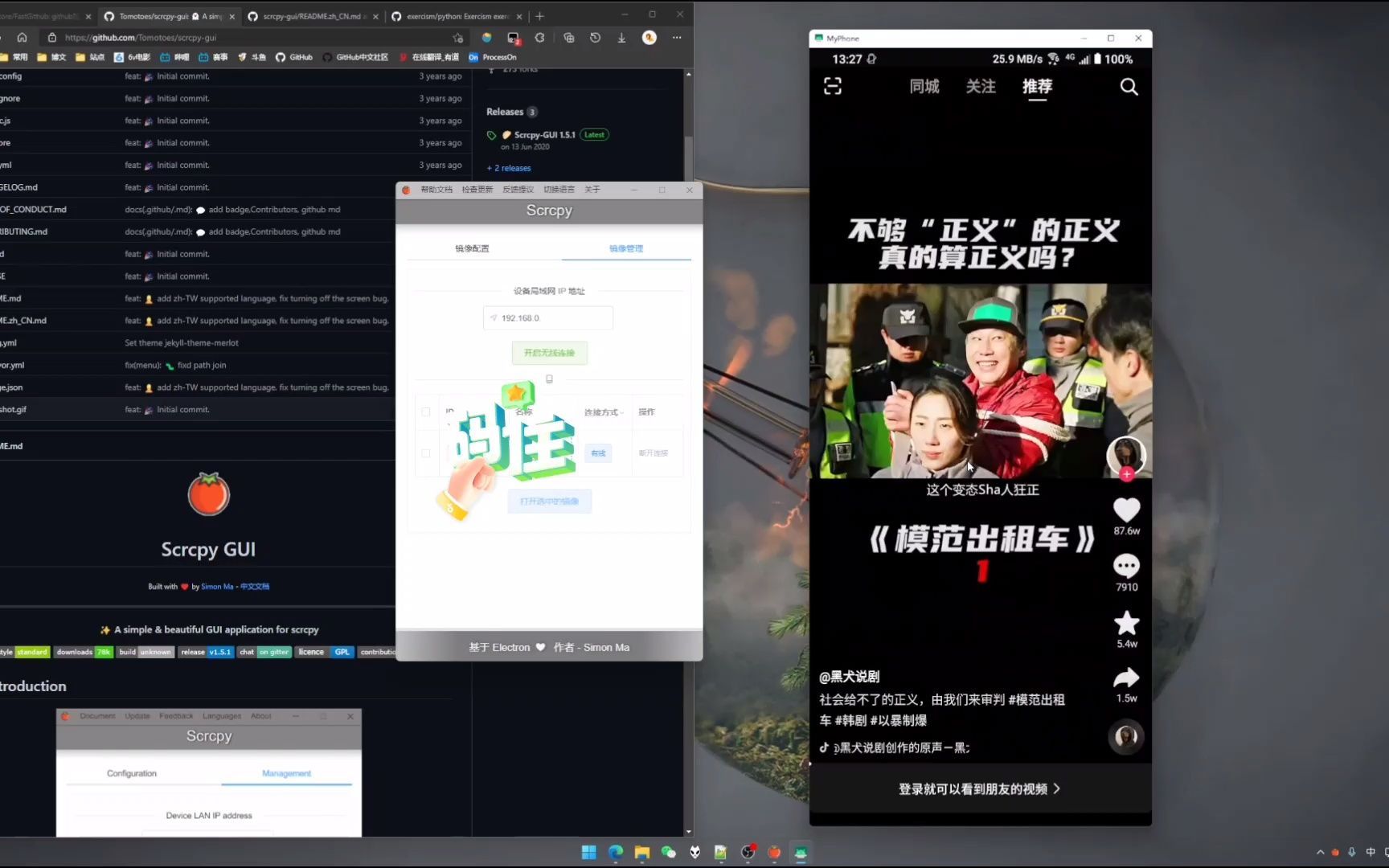The width and height of the screenshot is (1389, 868).
Task: Click 断开连接 in the device row
Action: 654,453
